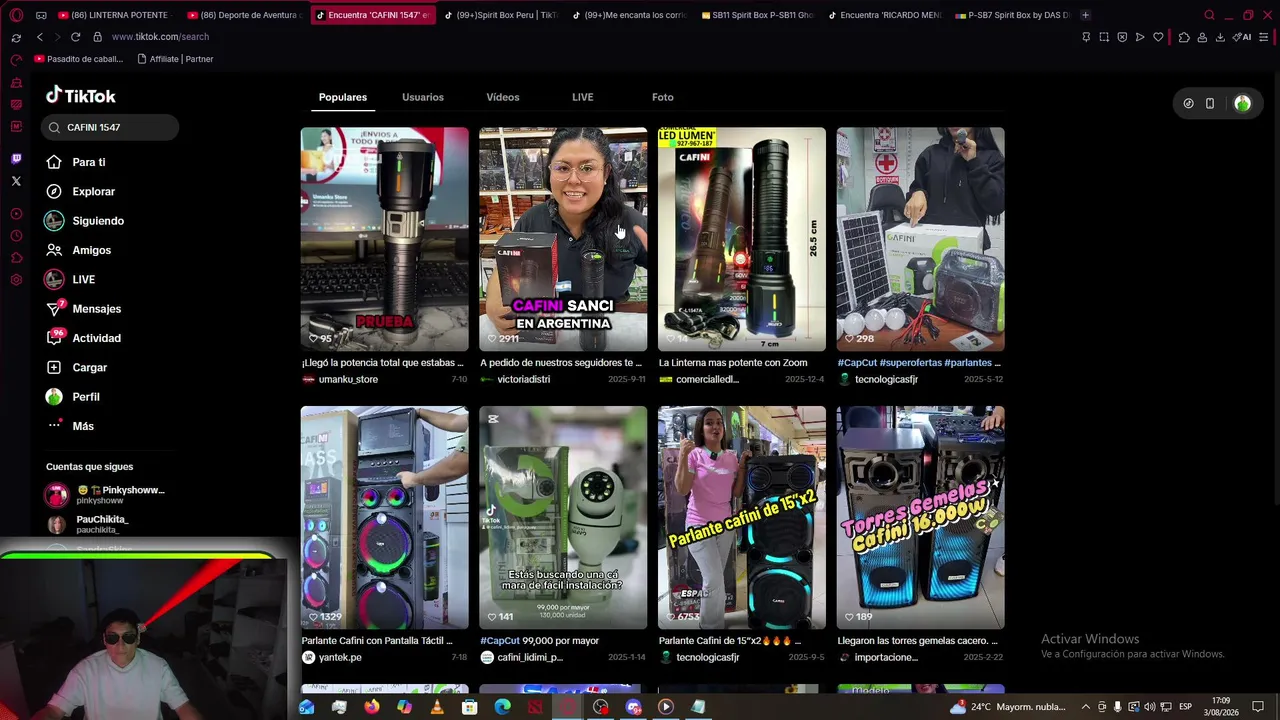The height and width of the screenshot is (720, 1280).
Task: Switch to Videos tab
Action: [503, 97]
